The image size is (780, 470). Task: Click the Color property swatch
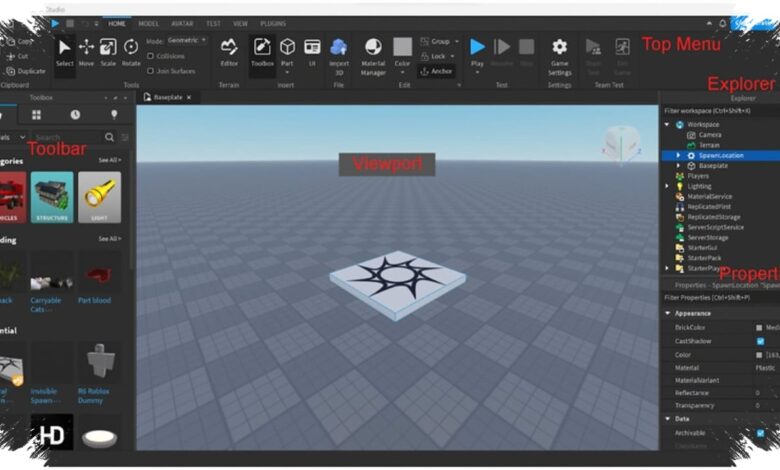[759, 355]
